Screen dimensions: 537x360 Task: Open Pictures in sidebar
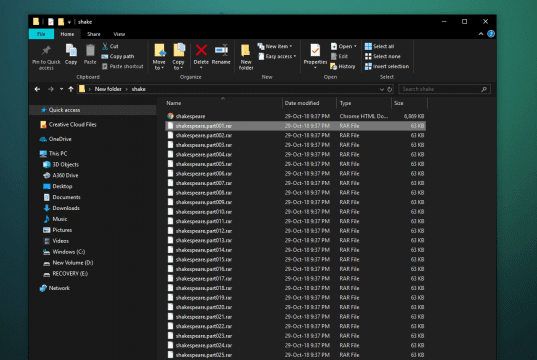click(x=57, y=230)
